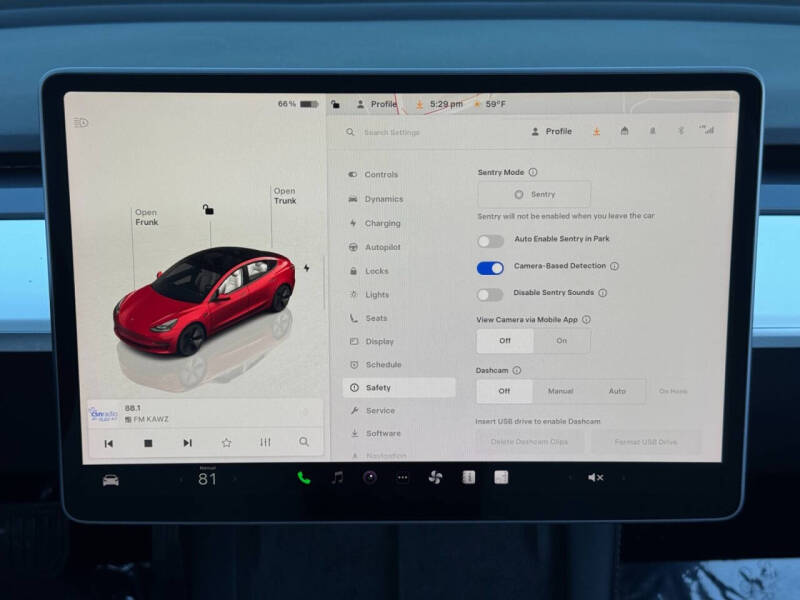The height and width of the screenshot is (600, 800).
Task: Open climate controls via the fan icon
Action: [x=434, y=478]
